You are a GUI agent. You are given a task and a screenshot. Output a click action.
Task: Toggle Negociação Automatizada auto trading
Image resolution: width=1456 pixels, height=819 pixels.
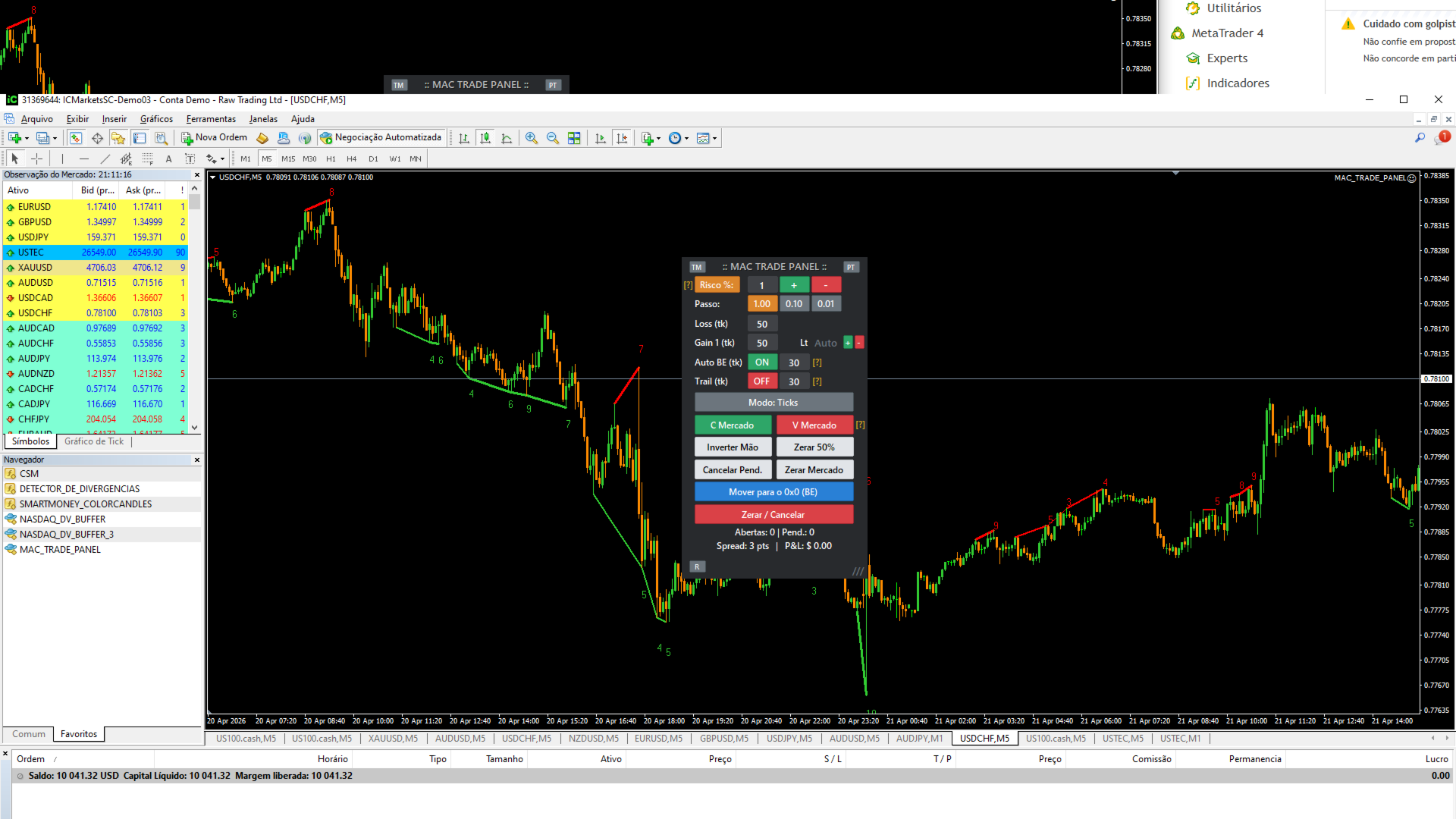tap(380, 138)
